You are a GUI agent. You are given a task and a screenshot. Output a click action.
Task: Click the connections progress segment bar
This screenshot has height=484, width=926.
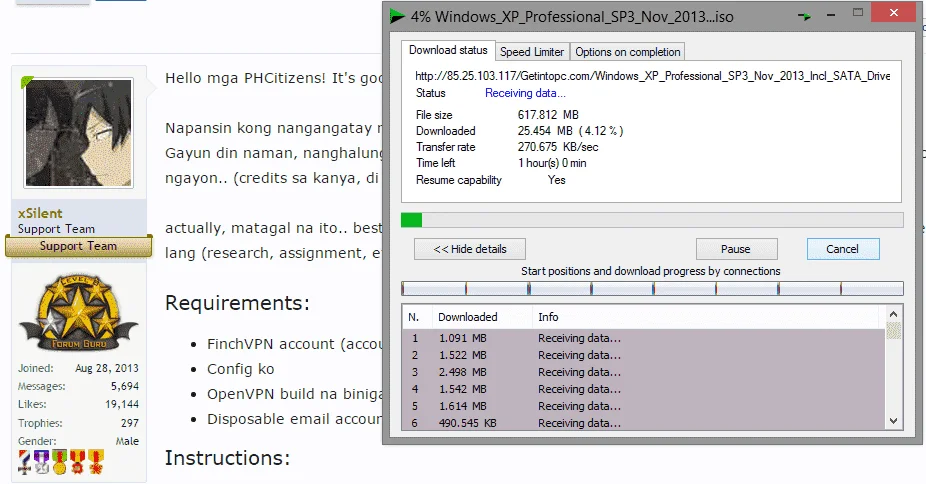[652, 289]
